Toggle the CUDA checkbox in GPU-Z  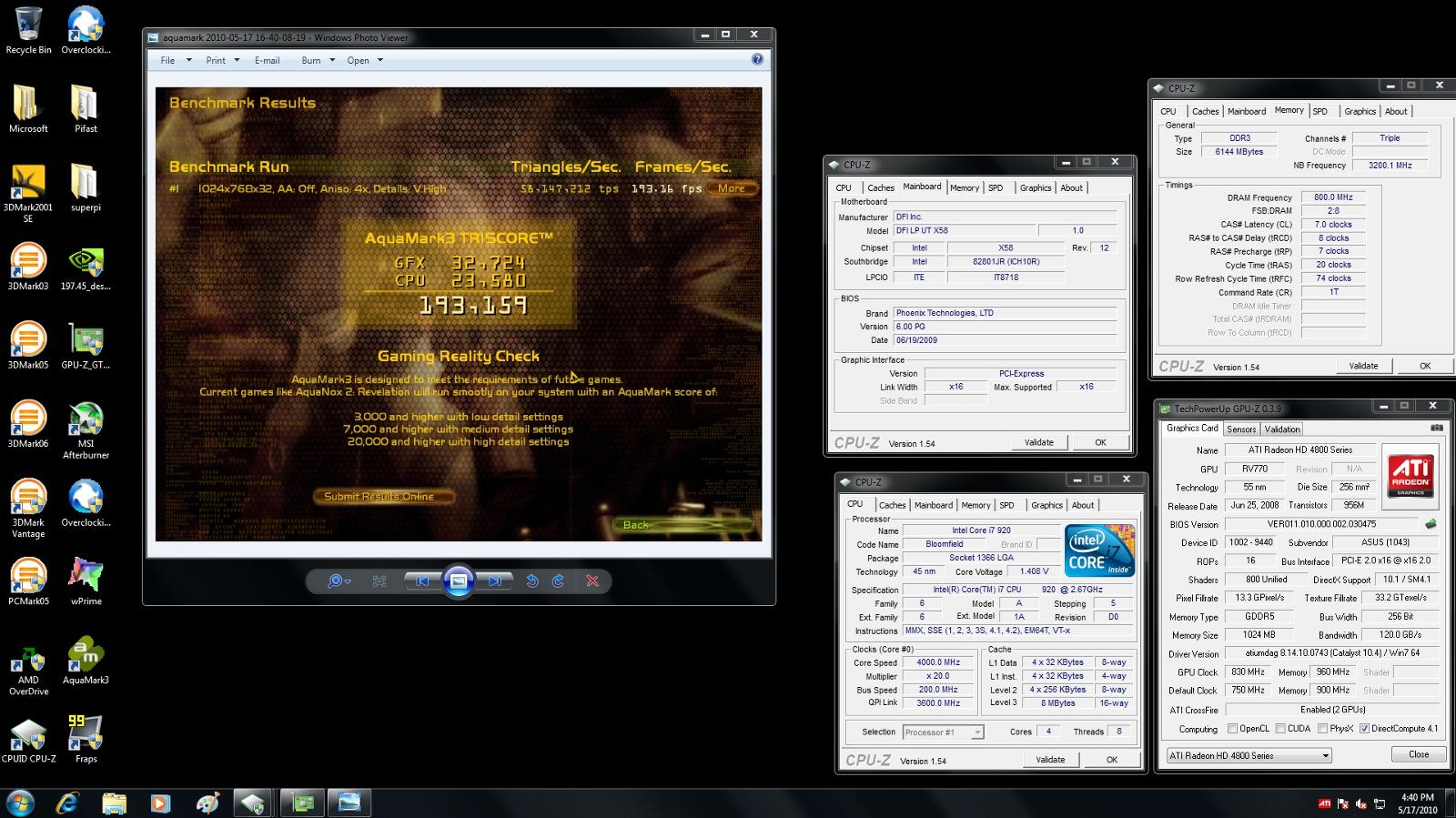pyautogui.click(x=1280, y=728)
